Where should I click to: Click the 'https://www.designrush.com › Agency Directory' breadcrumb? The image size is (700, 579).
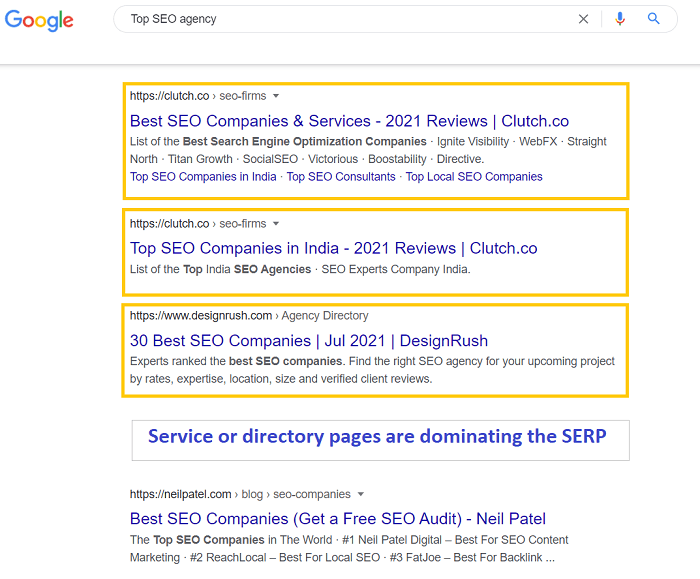(249, 316)
